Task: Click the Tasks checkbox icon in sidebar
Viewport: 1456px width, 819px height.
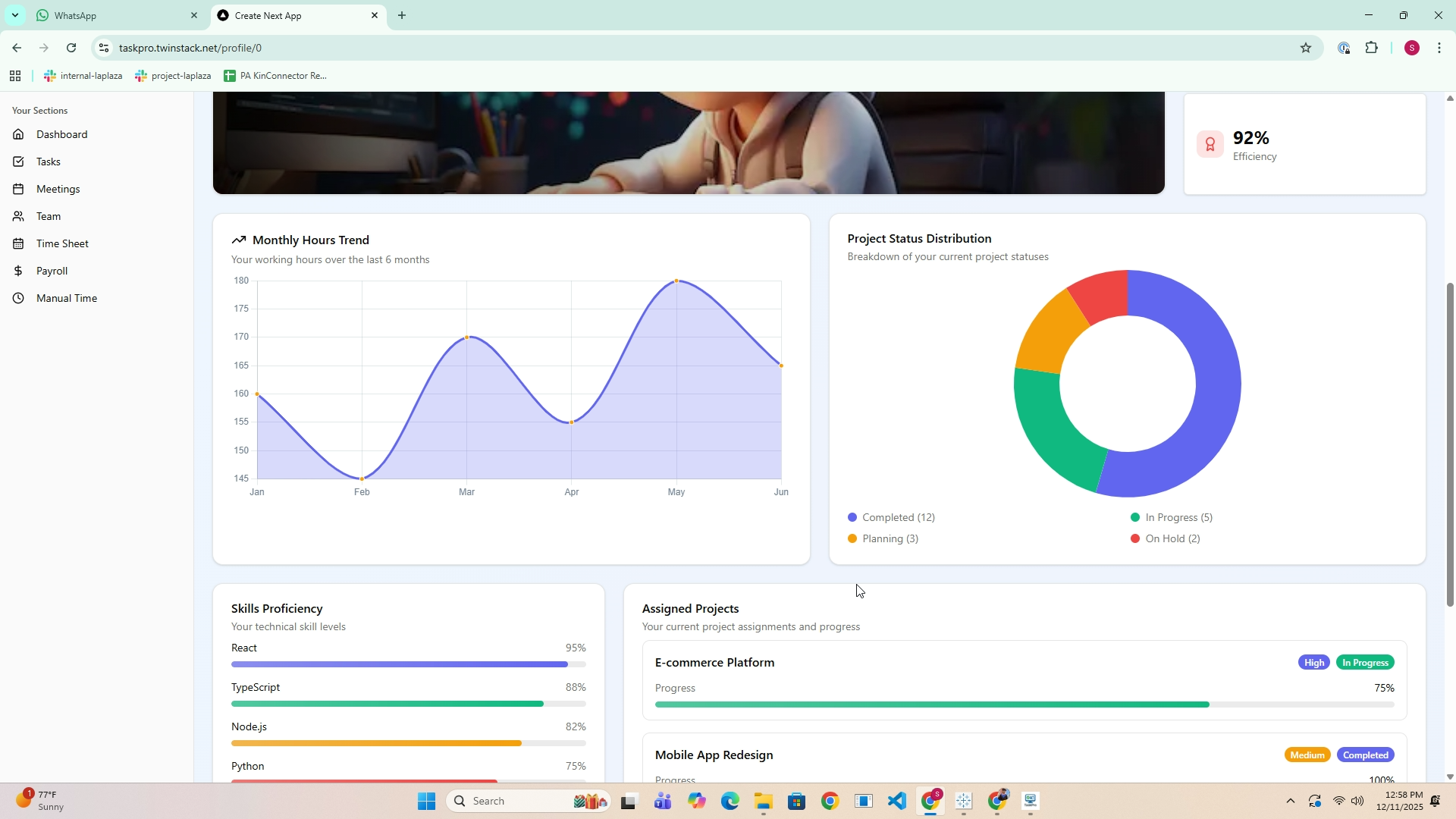Action: tap(18, 162)
